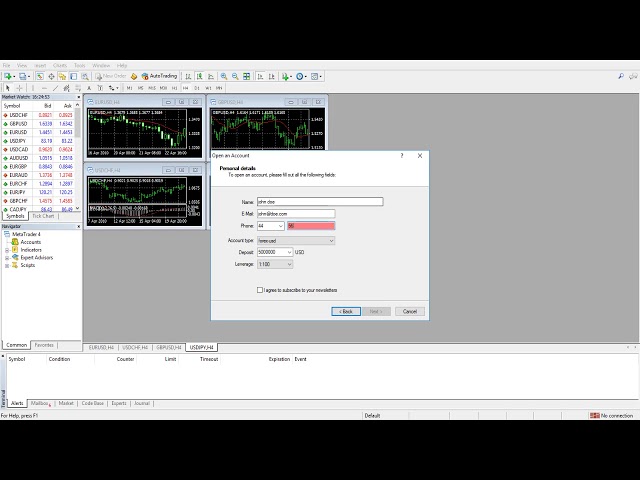
Task: Click the red highlighted phone number field
Action: pos(310,226)
